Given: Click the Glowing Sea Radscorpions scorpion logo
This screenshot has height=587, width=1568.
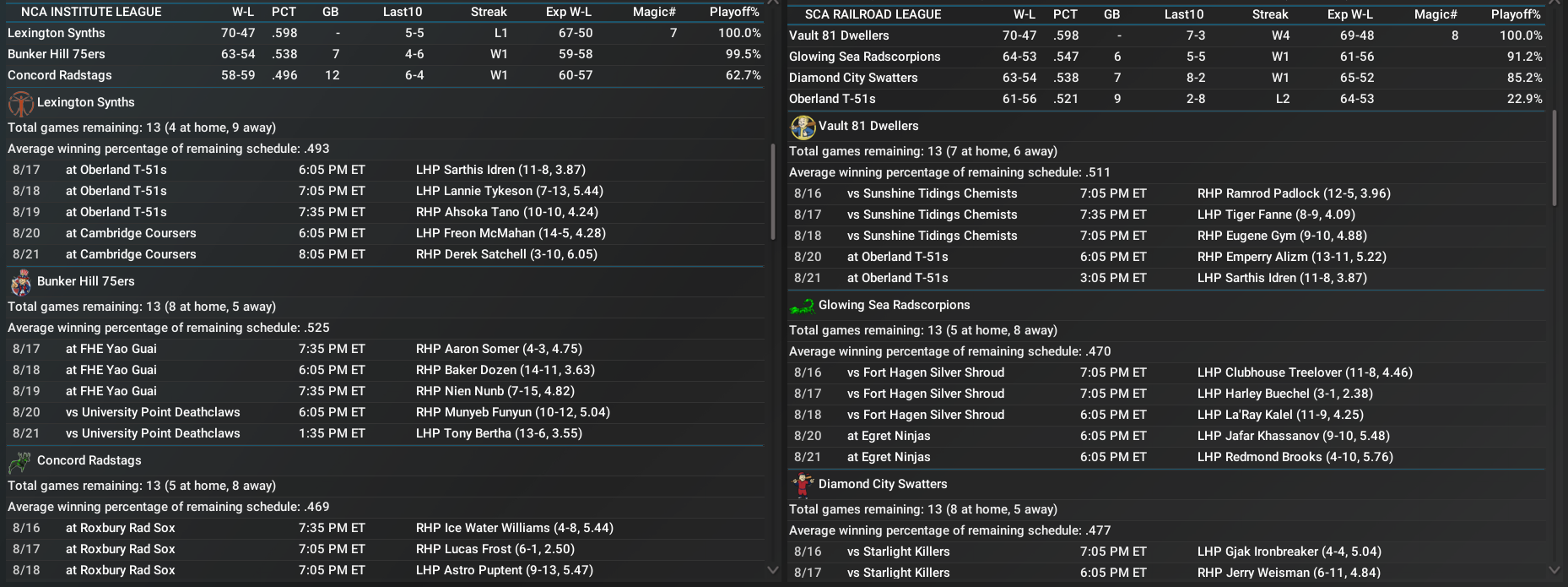Looking at the screenshot, I should tap(802, 306).
